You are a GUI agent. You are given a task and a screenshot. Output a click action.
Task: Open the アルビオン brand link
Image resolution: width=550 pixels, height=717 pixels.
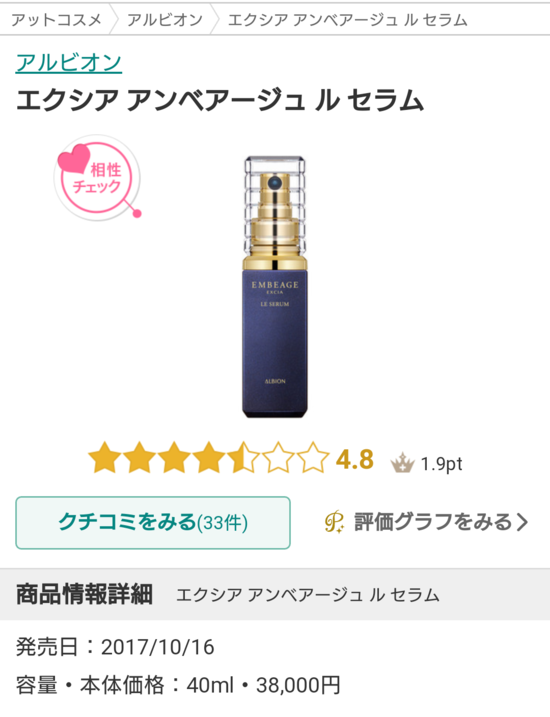tap(69, 62)
